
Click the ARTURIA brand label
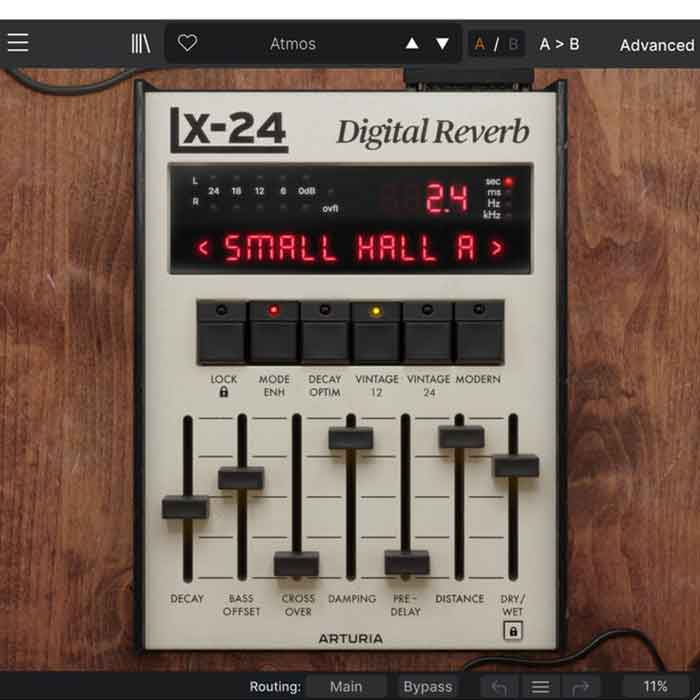[x=350, y=639]
